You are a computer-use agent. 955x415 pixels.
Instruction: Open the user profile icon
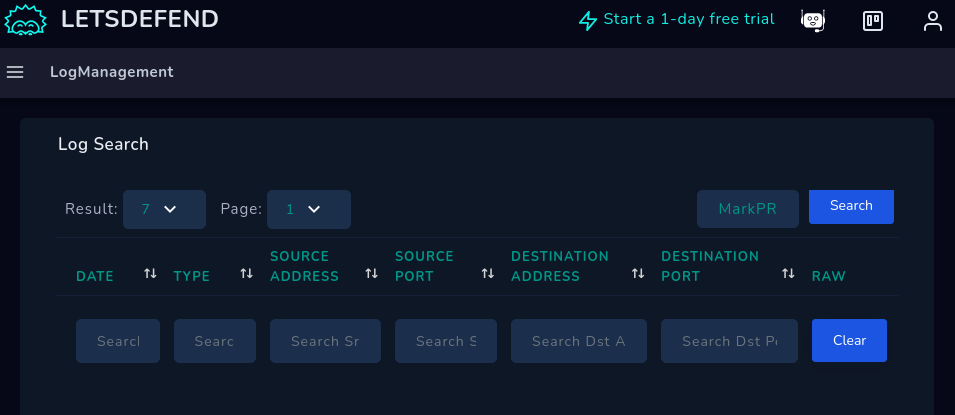(x=932, y=20)
